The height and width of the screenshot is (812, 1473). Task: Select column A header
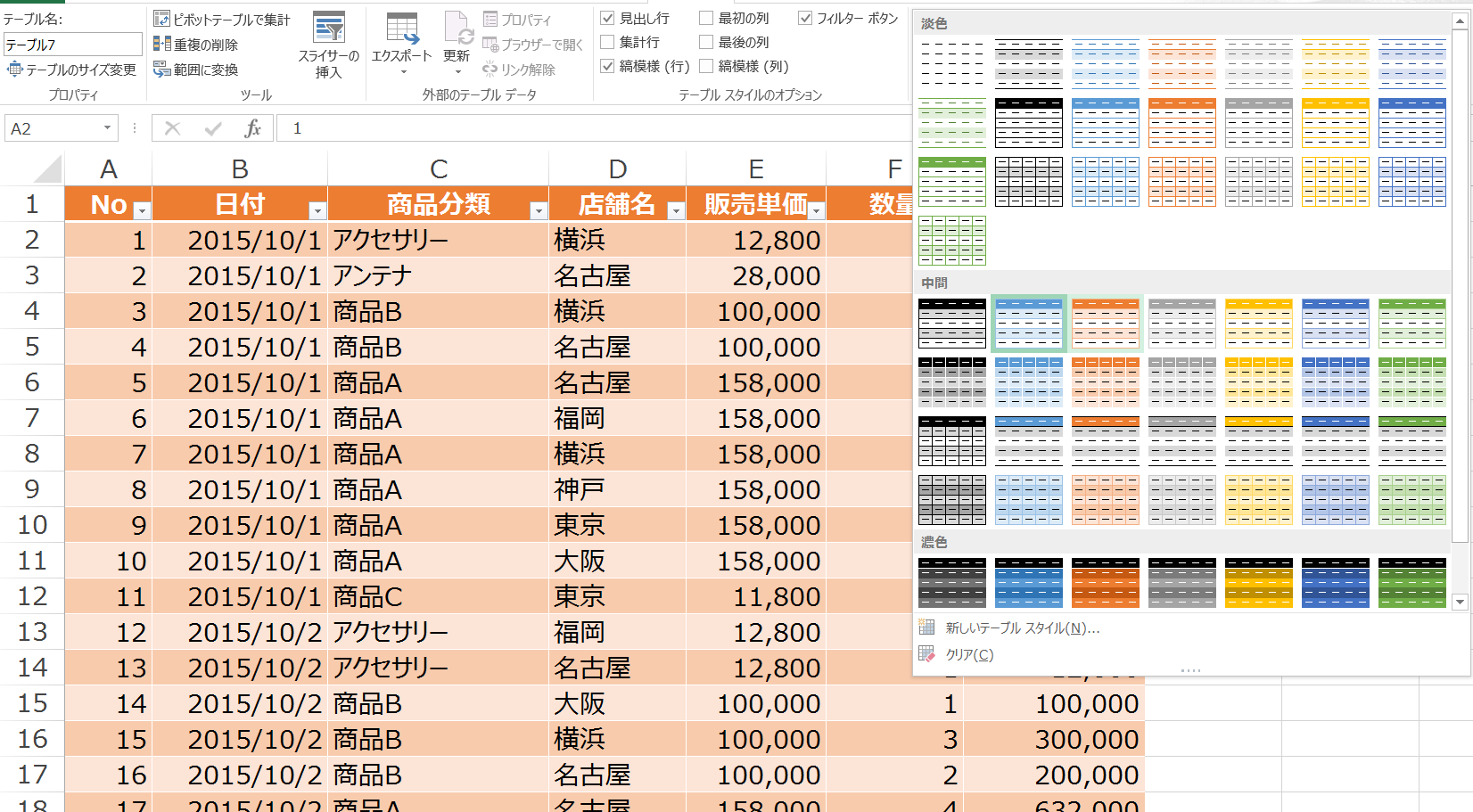[x=108, y=168]
